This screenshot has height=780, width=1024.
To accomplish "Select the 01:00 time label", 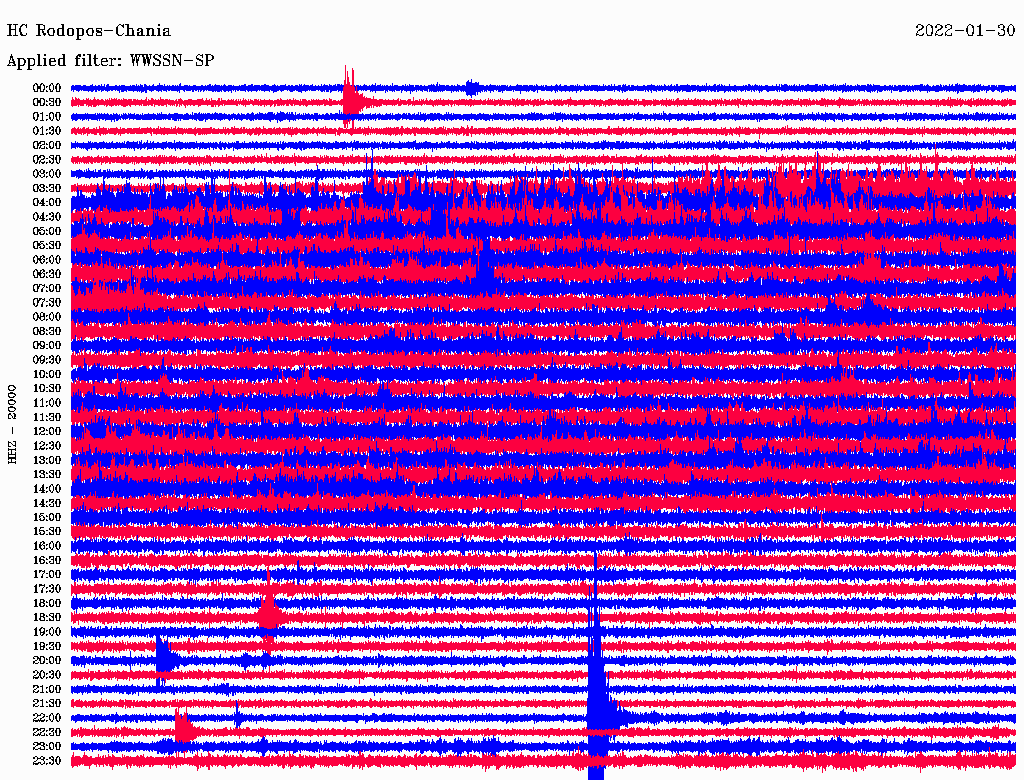I will (x=46, y=117).
